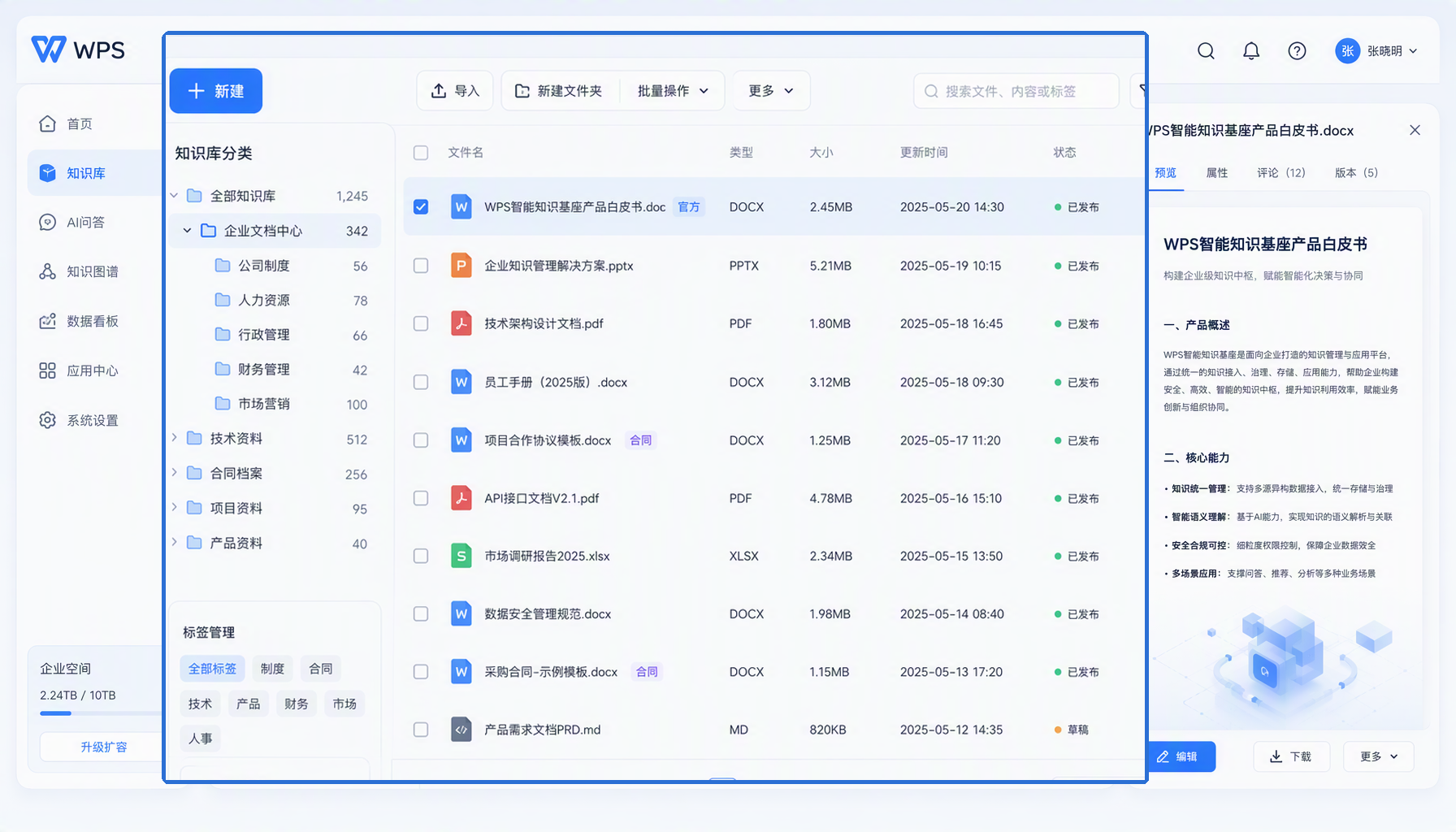Viewport: 1456px width, 832px height.
Task: Focus the 搜索文件、内容或标签 search field
Action: tap(1016, 91)
